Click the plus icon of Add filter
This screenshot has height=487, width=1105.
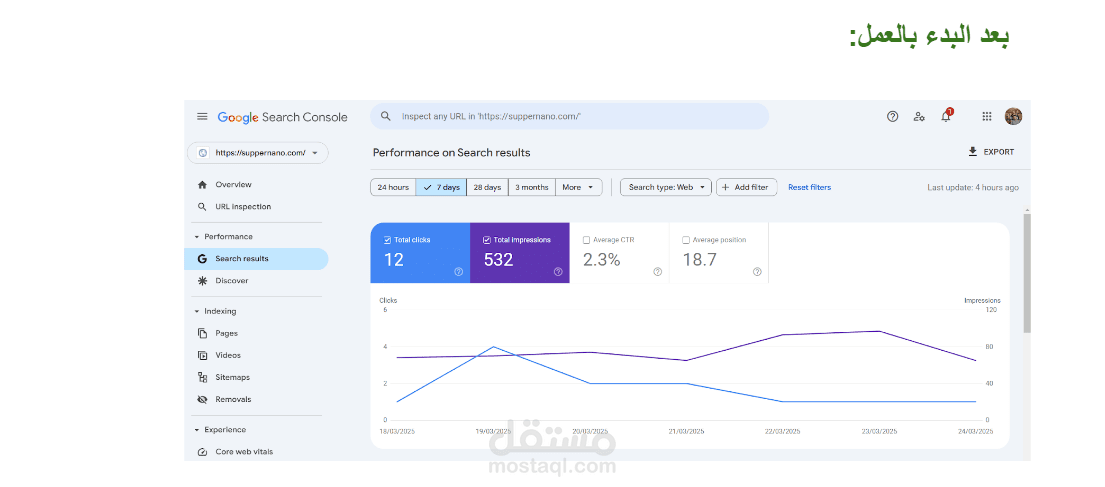(x=726, y=187)
